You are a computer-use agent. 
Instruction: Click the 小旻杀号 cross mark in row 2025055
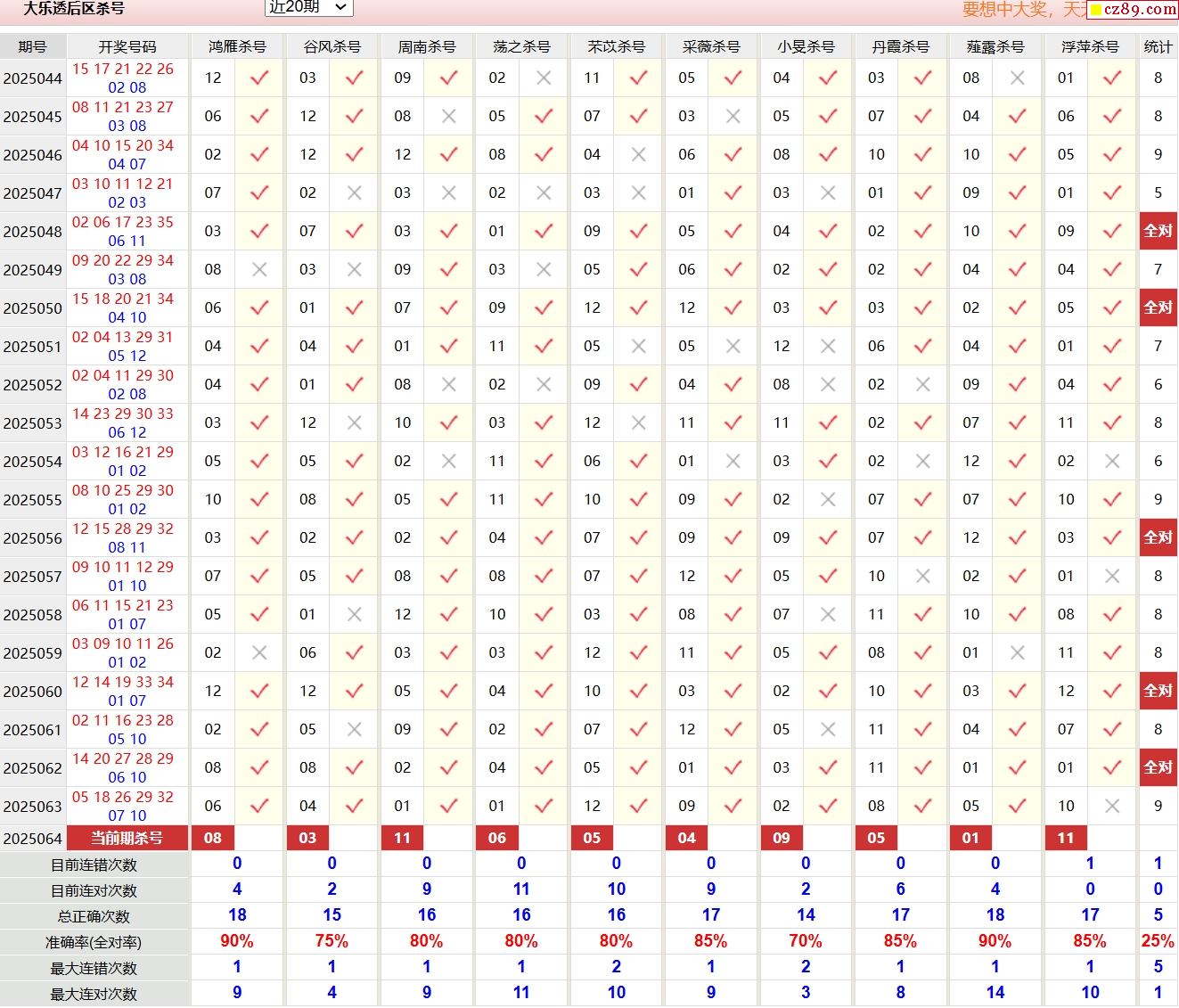pos(828,500)
